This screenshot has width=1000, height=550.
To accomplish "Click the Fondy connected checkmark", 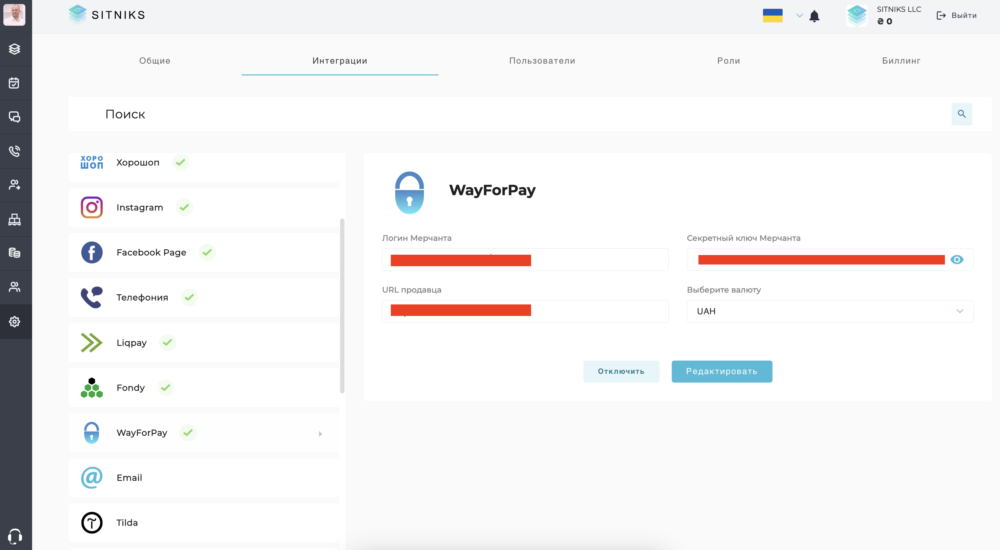I will [x=166, y=387].
